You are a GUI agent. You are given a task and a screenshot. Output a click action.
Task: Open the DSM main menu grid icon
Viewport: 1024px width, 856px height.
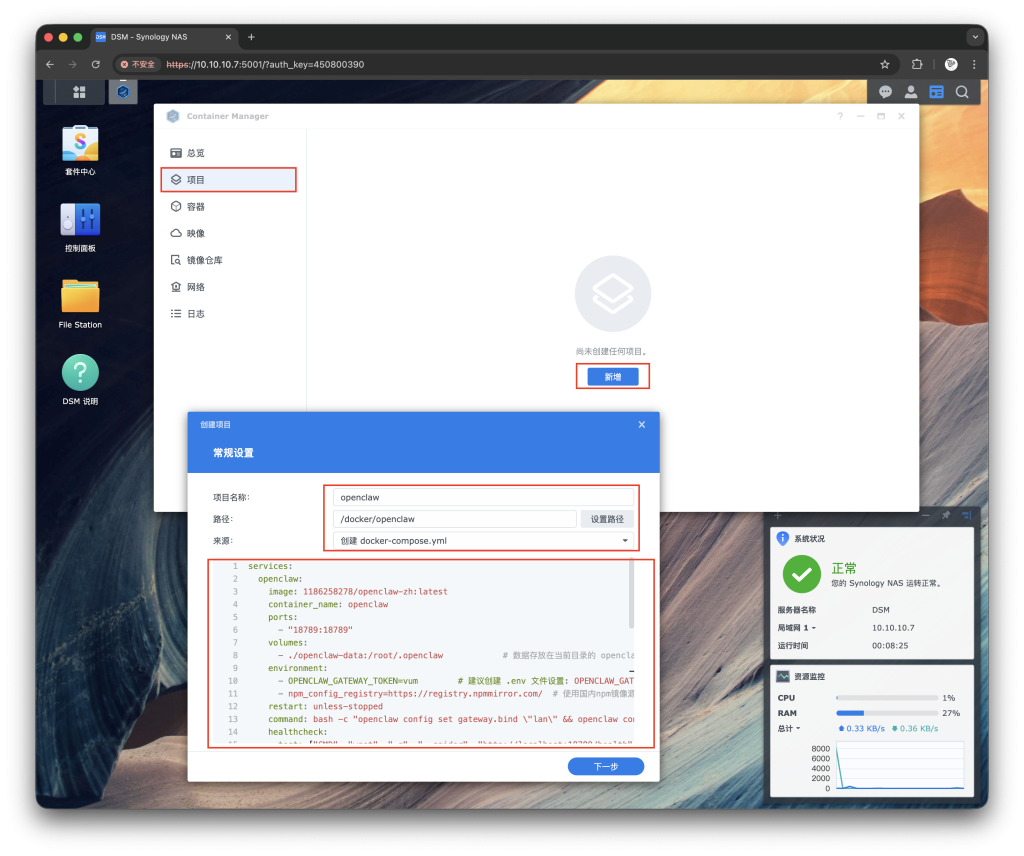[x=79, y=92]
